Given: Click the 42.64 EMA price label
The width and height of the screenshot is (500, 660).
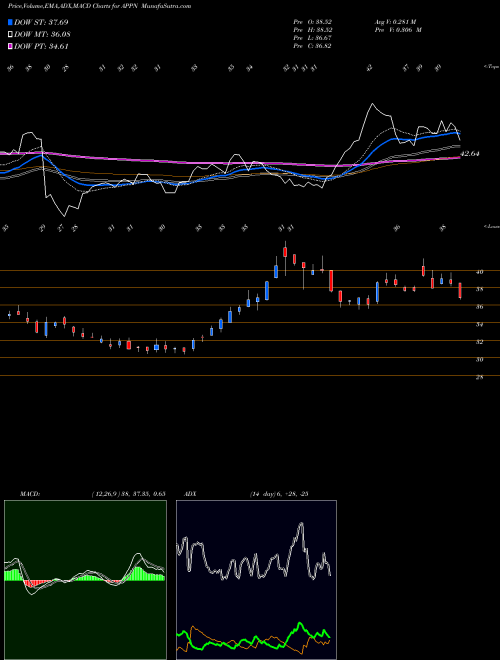Looking at the screenshot, I should click(x=470, y=154).
